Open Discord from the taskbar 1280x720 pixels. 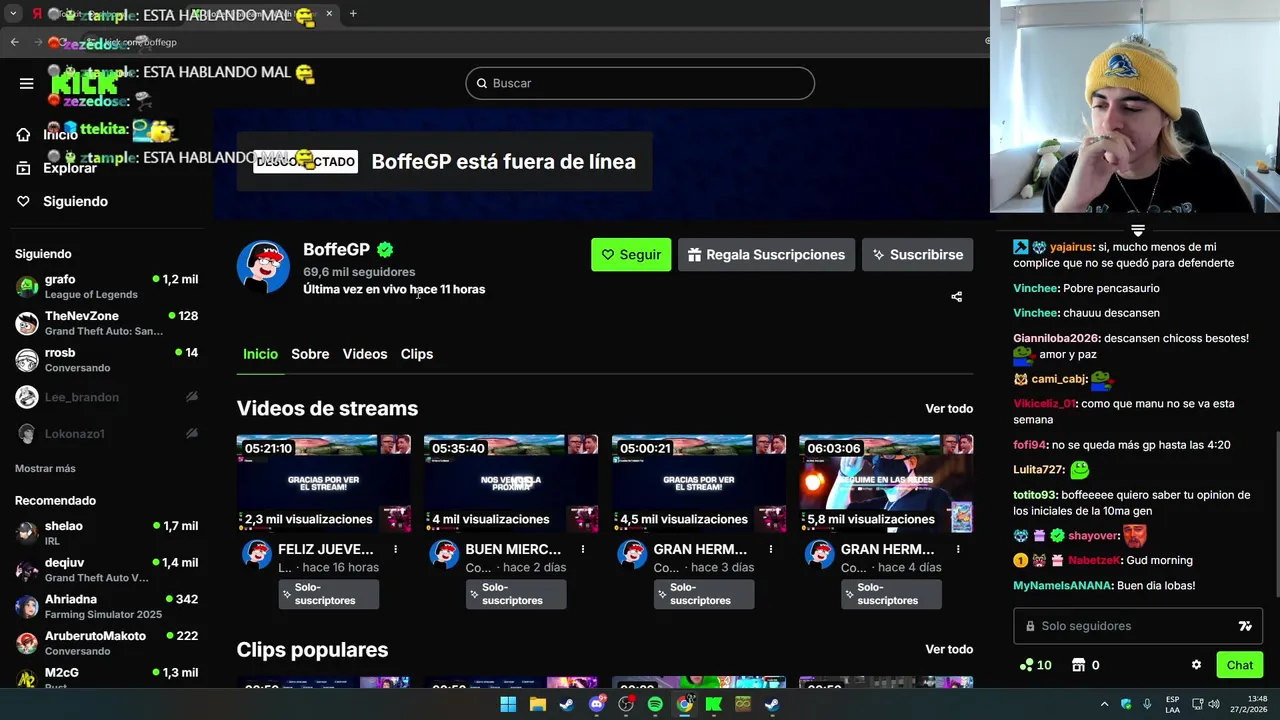(597, 704)
